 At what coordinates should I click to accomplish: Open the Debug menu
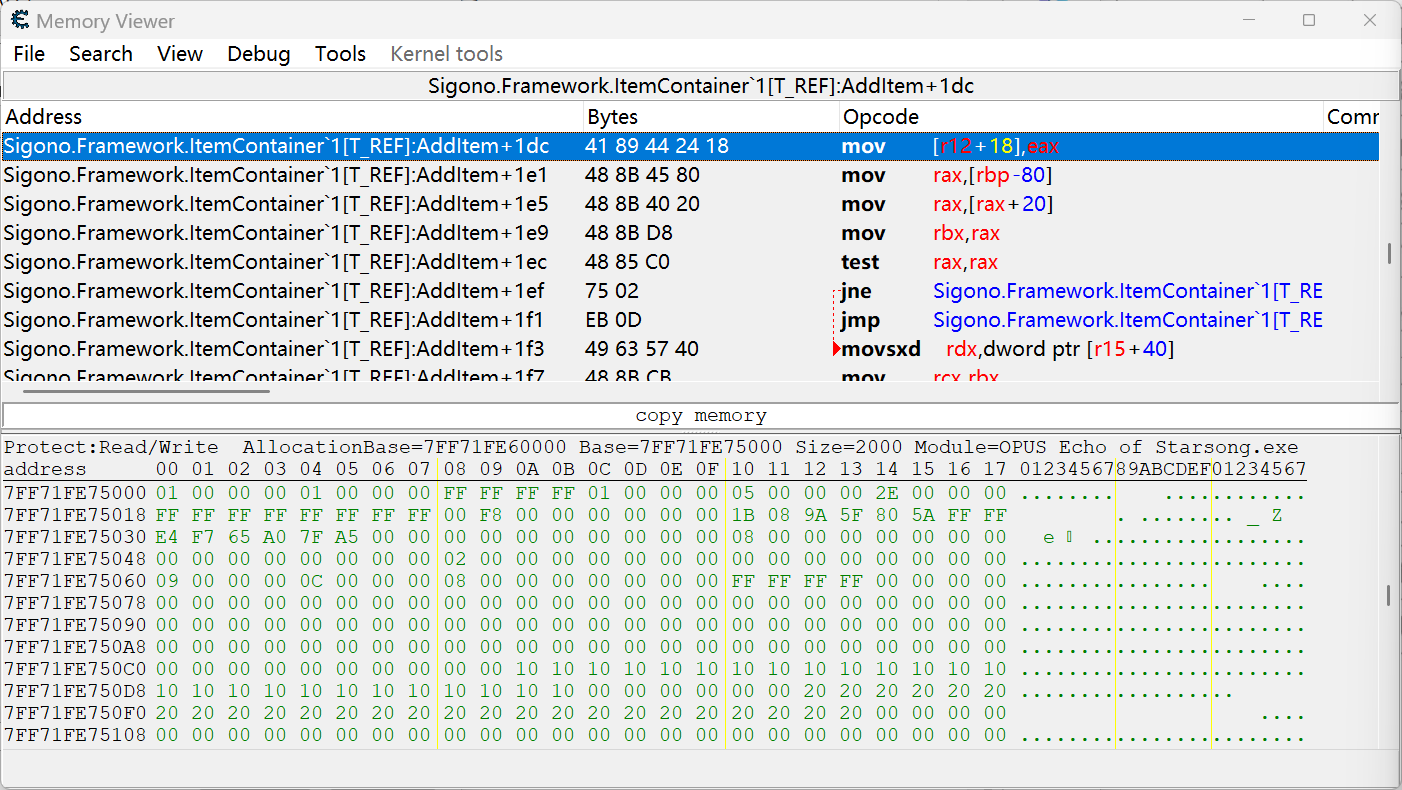[258, 54]
